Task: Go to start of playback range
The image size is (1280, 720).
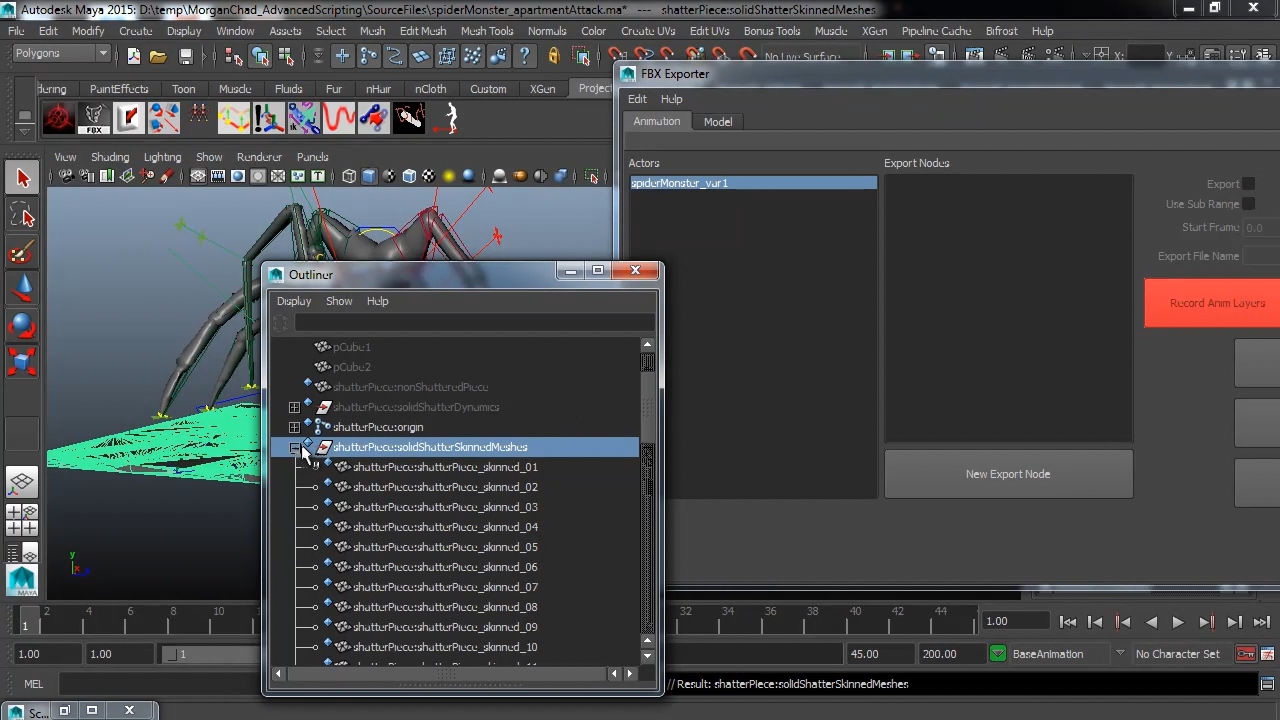Action: coord(1068,622)
